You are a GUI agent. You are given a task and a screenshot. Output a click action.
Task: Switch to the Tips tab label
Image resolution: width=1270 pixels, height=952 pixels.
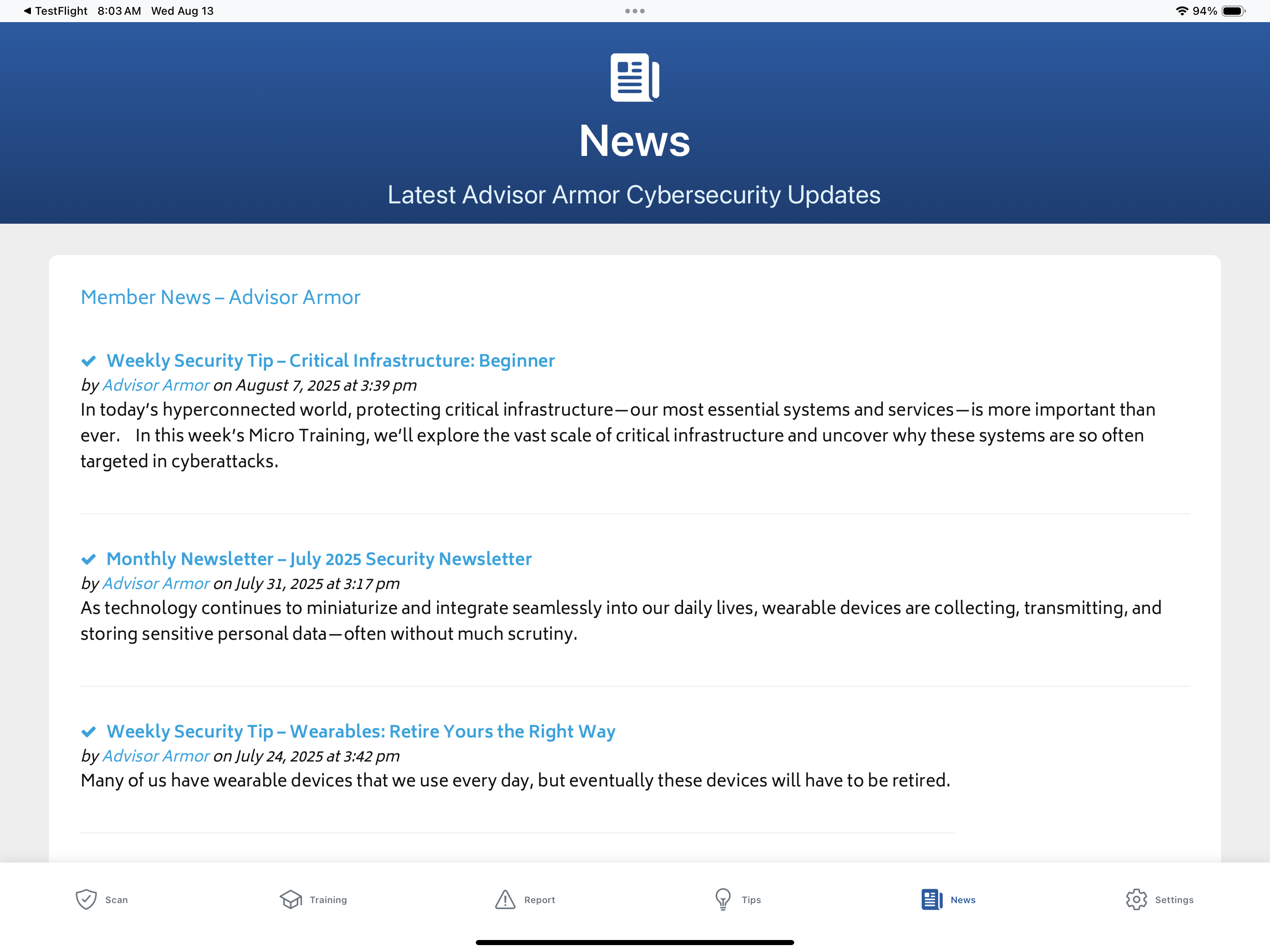coord(751,900)
